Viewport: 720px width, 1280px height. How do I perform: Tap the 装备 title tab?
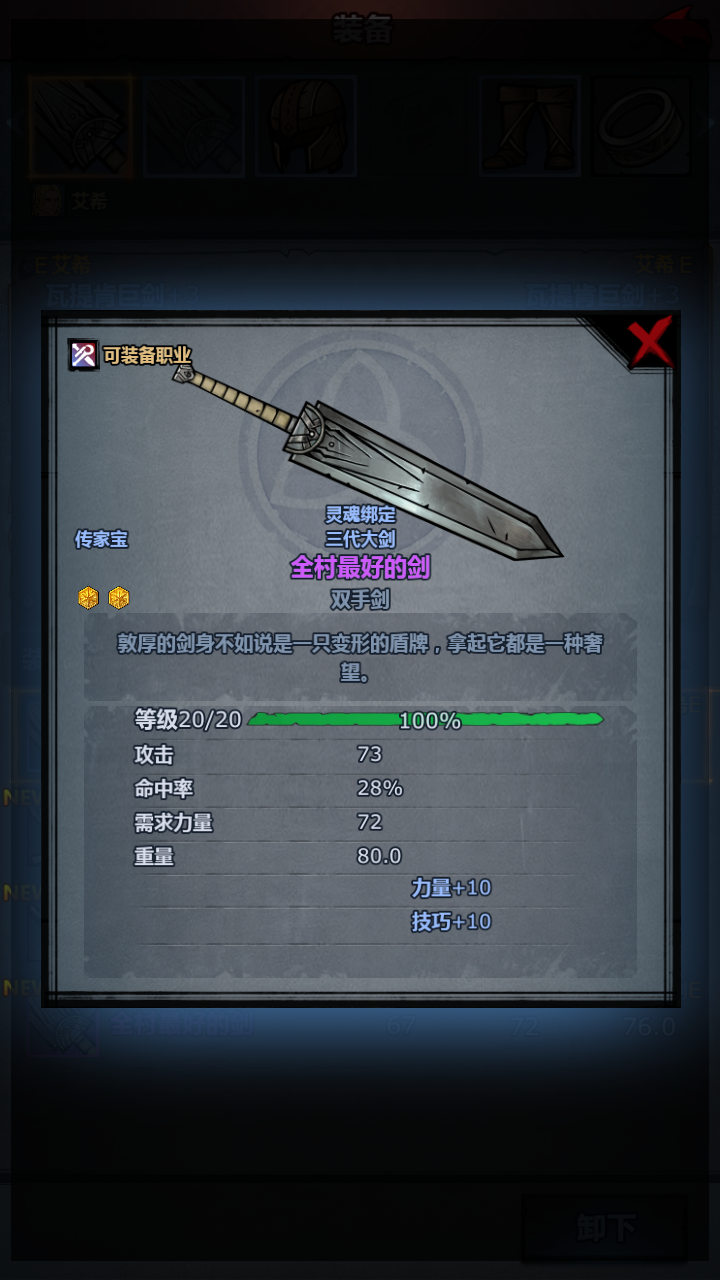pyautogui.click(x=361, y=30)
